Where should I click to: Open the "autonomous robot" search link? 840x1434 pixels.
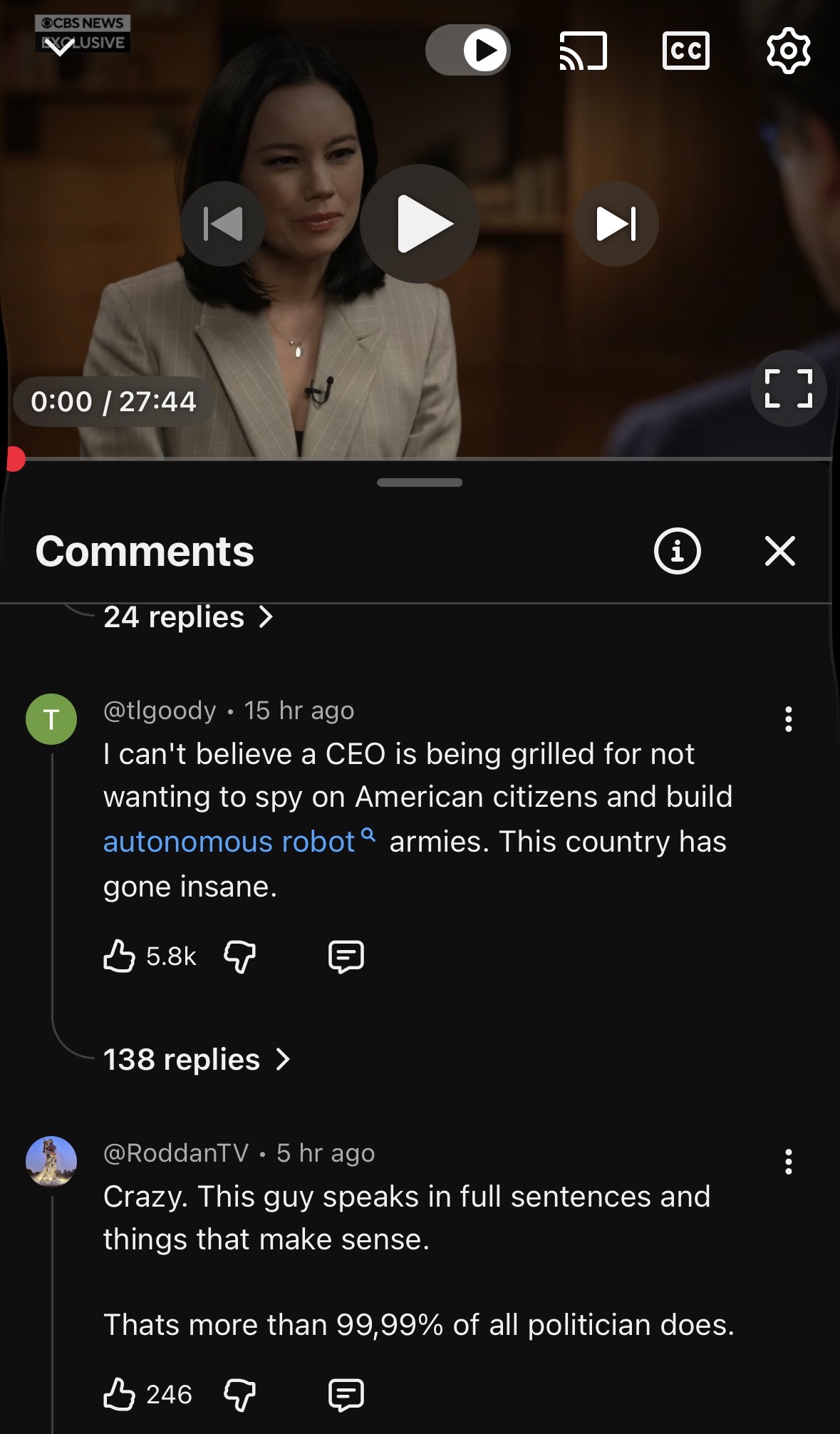click(x=229, y=842)
